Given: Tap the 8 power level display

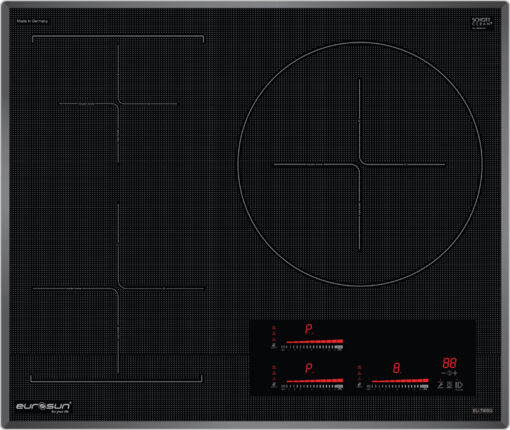Looking at the screenshot, I should coord(397,368).
